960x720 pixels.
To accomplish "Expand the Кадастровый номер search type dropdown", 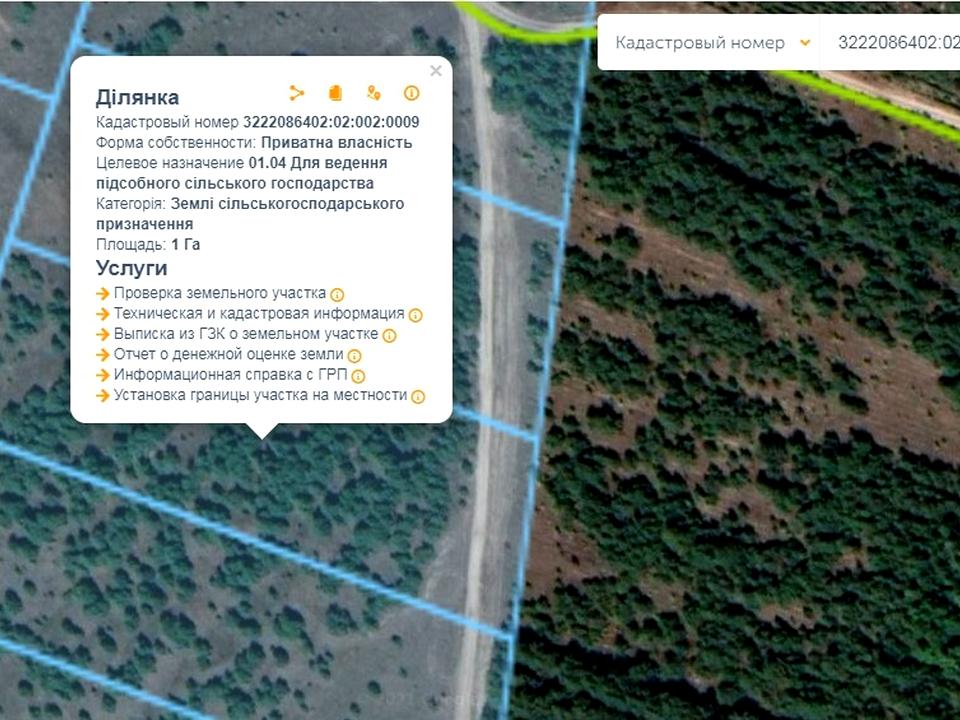I will pos(712,43).
